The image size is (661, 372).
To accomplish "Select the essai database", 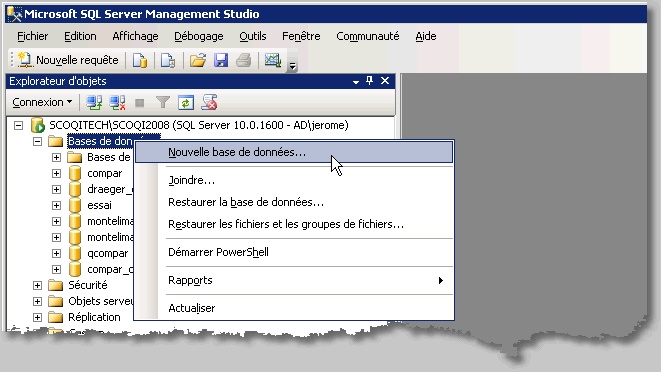I will point(99,205).
